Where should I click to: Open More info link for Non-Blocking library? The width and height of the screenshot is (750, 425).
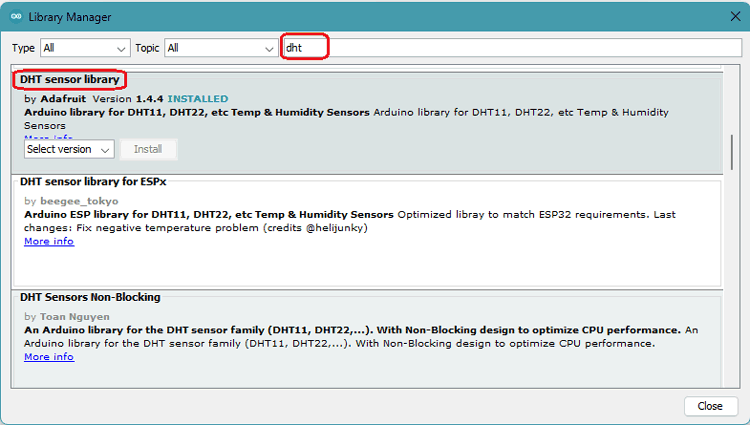(49, 357)
